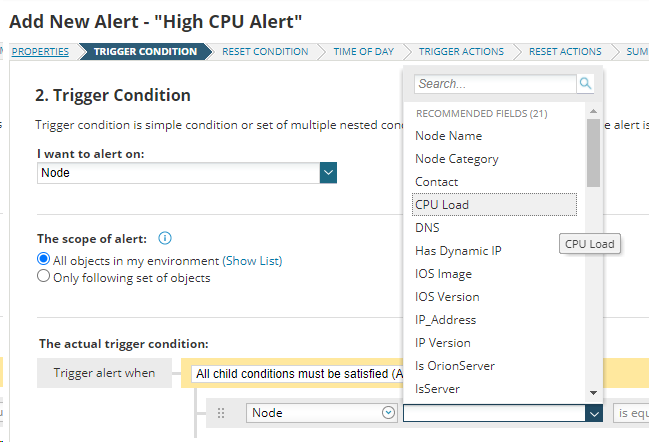Click the scope of alert info icon

pos(165,238)
